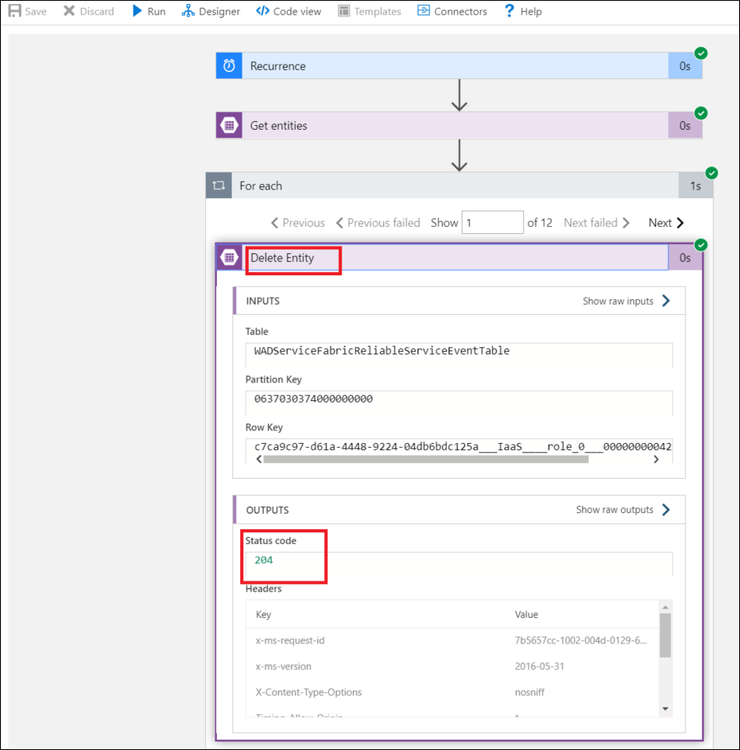Image resolution: width=740 pixels, height=750 pixels.
Task: Open the Templates menu item
Action: pos(378,11)
